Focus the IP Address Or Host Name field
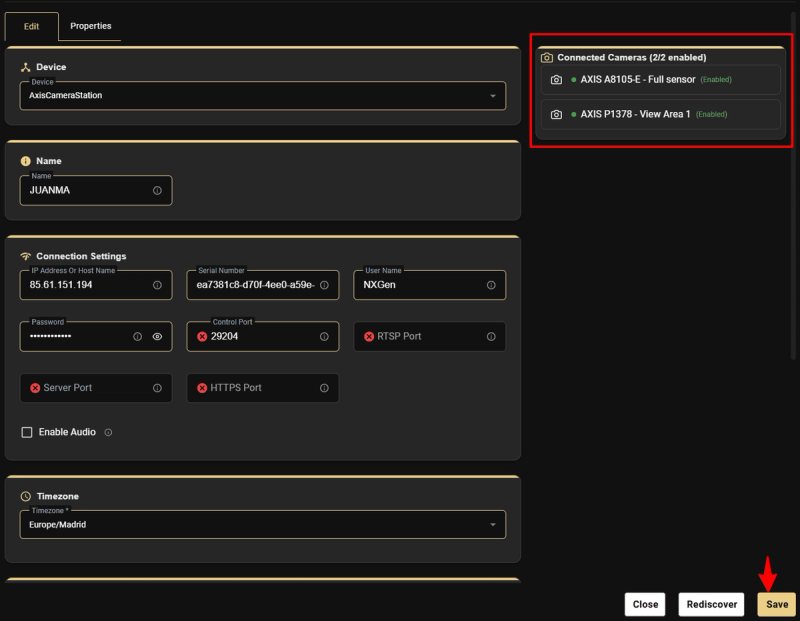 point(96,285)
